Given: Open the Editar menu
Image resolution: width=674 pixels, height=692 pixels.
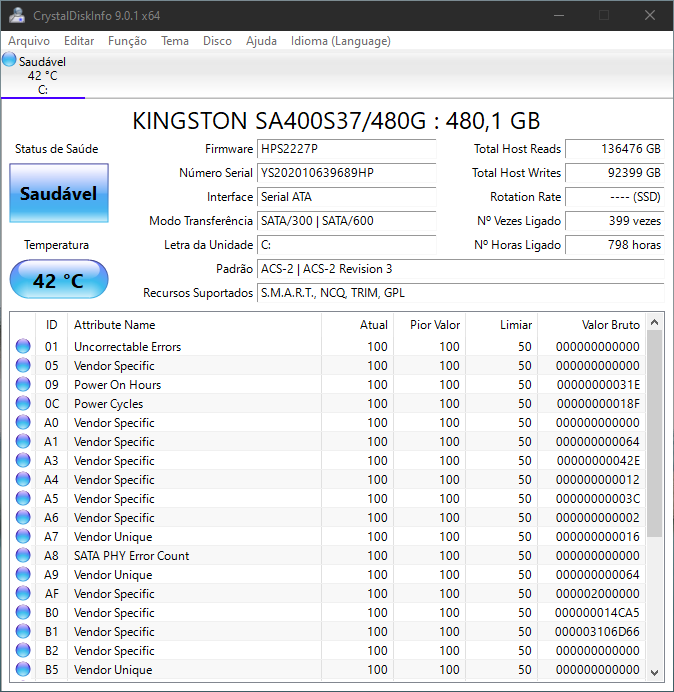Looking at the screenshot, I should click(x=79, y=41).
